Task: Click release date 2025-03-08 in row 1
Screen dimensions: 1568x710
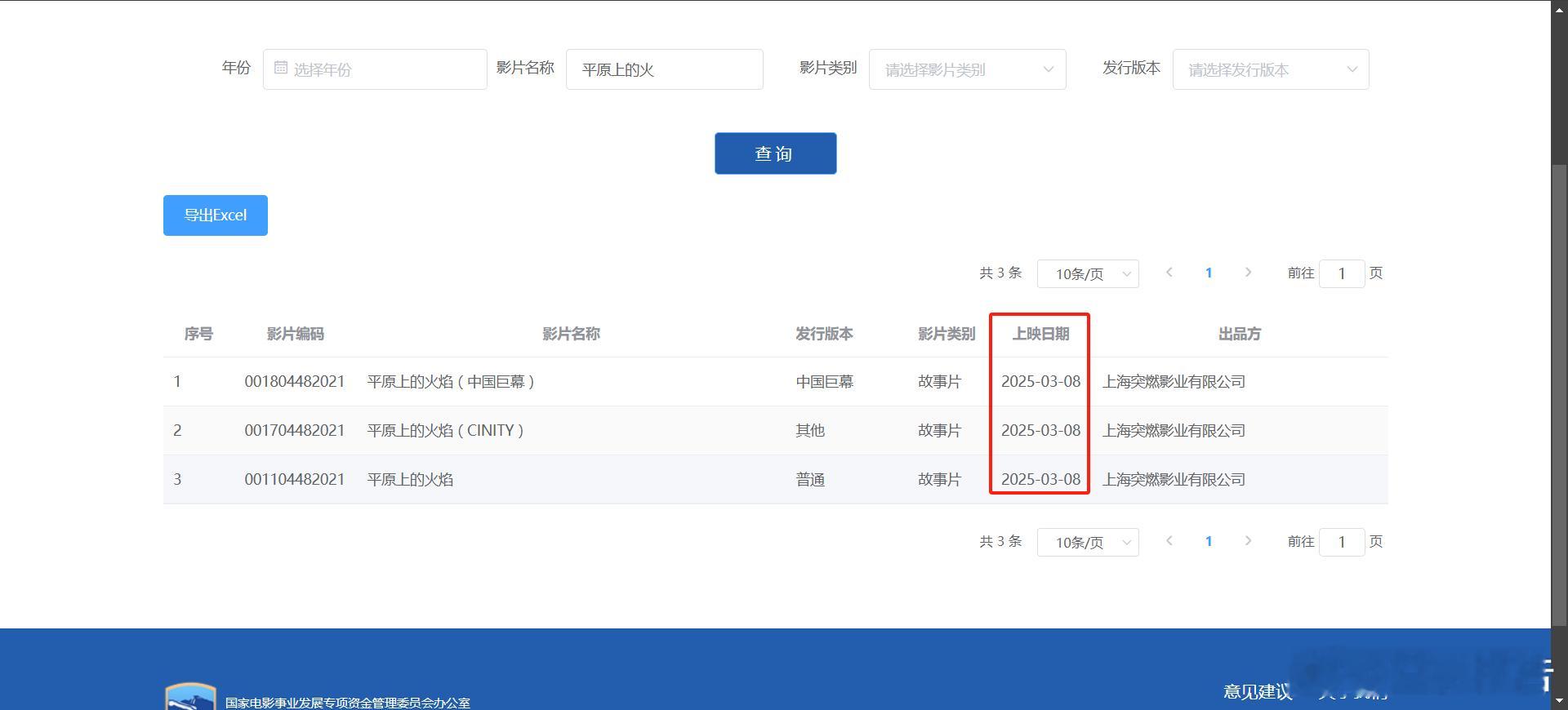Action: (1040, 382)
